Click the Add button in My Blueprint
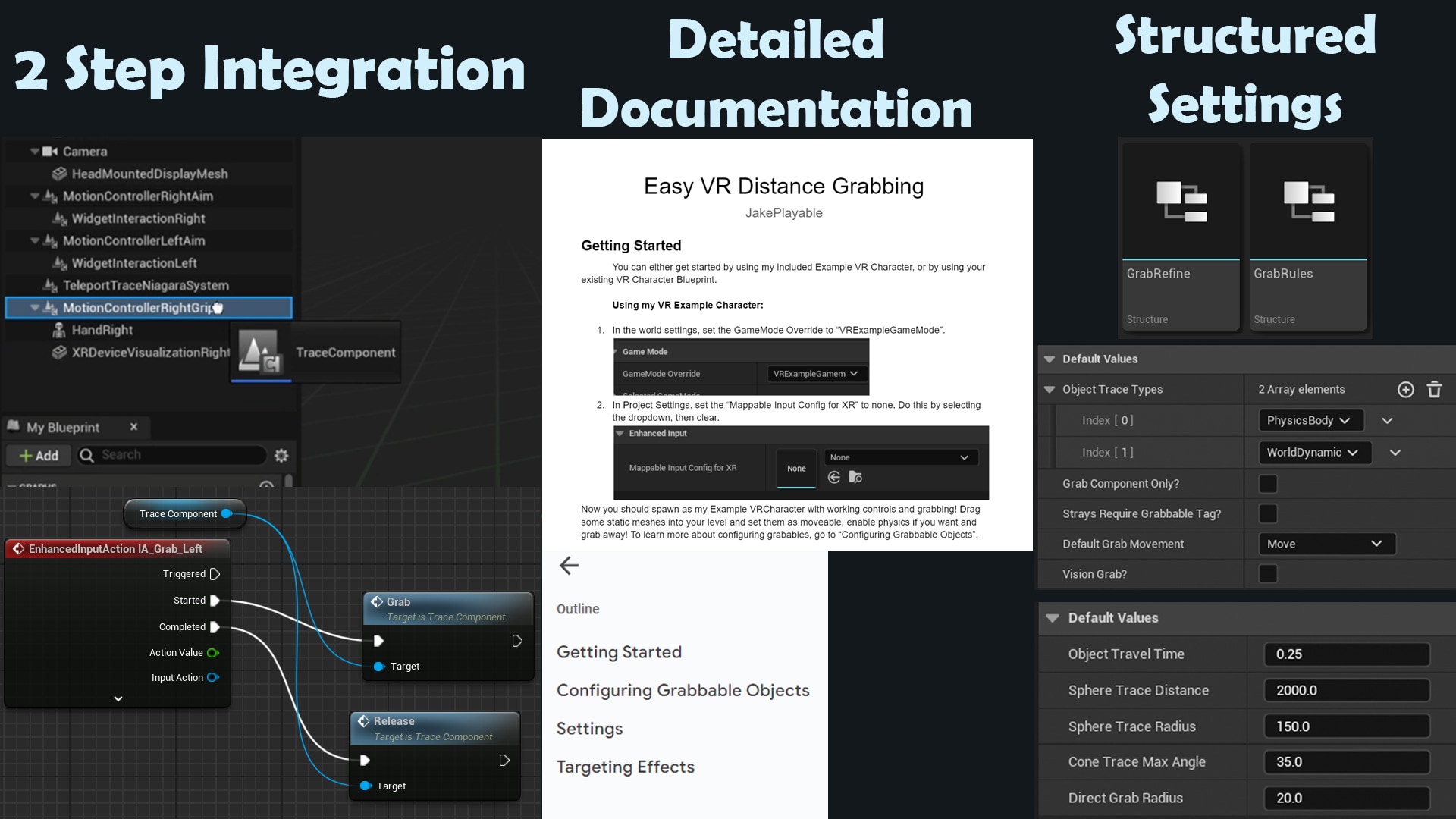Screen dimensions: 1456x819 point(39,455)
